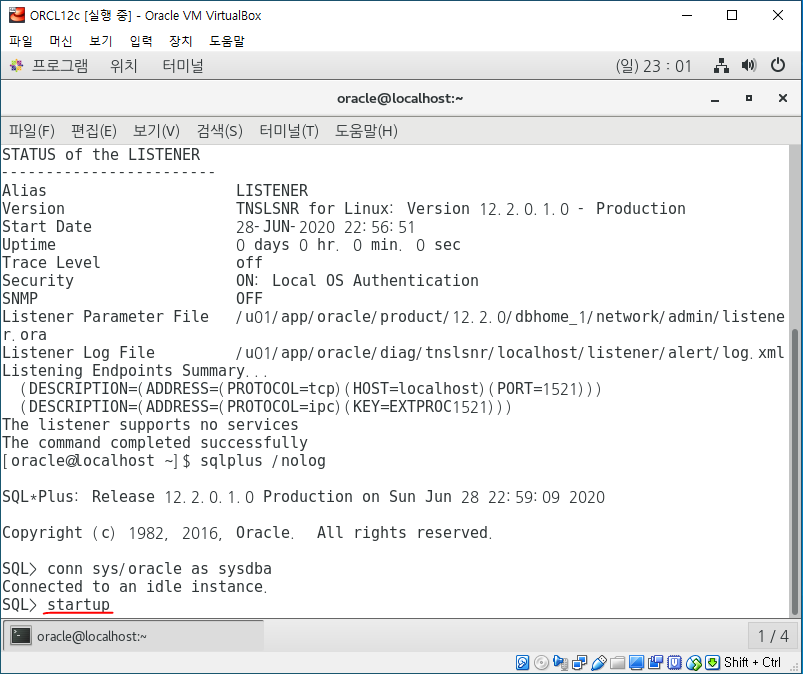Click VirtualBox hard disk activity icon

point(522,662)
